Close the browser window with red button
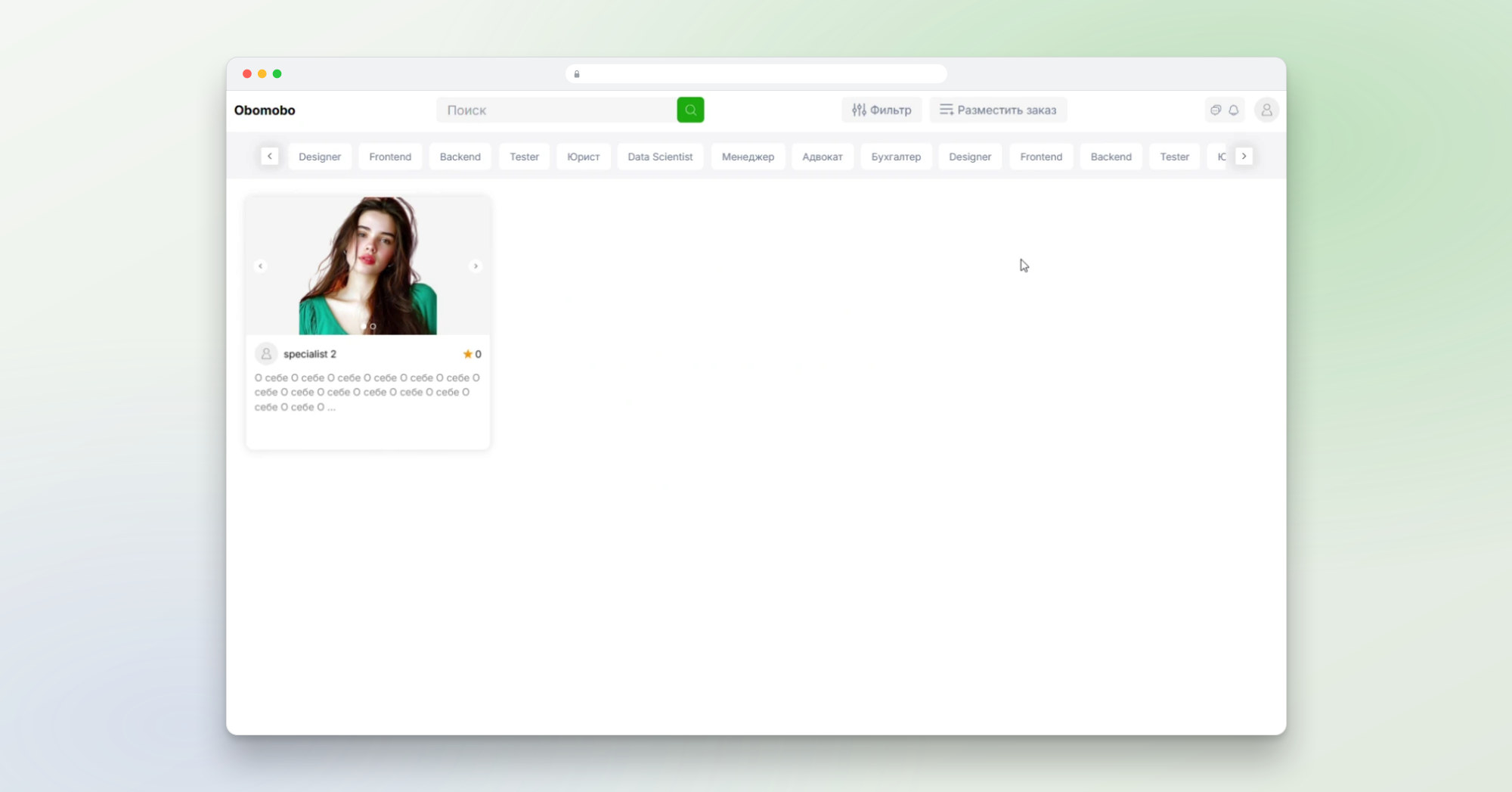The height and width of the screenshot is (792, 1512). [246, 74]
